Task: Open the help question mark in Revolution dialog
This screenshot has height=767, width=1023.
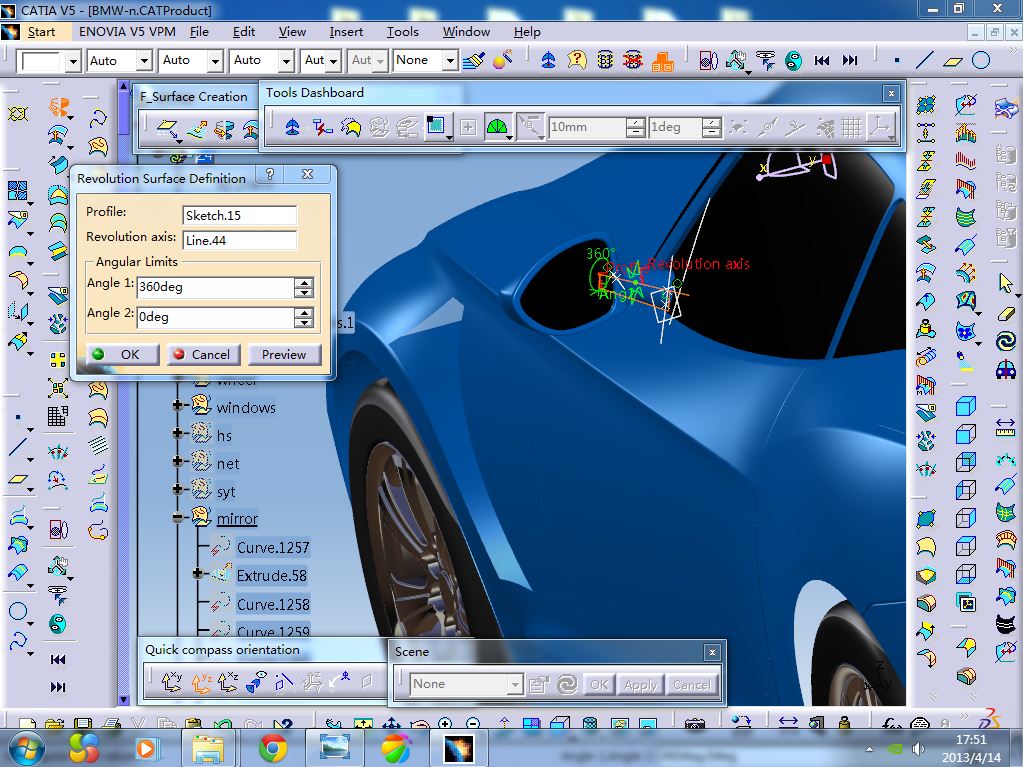Action: (269, 174)
